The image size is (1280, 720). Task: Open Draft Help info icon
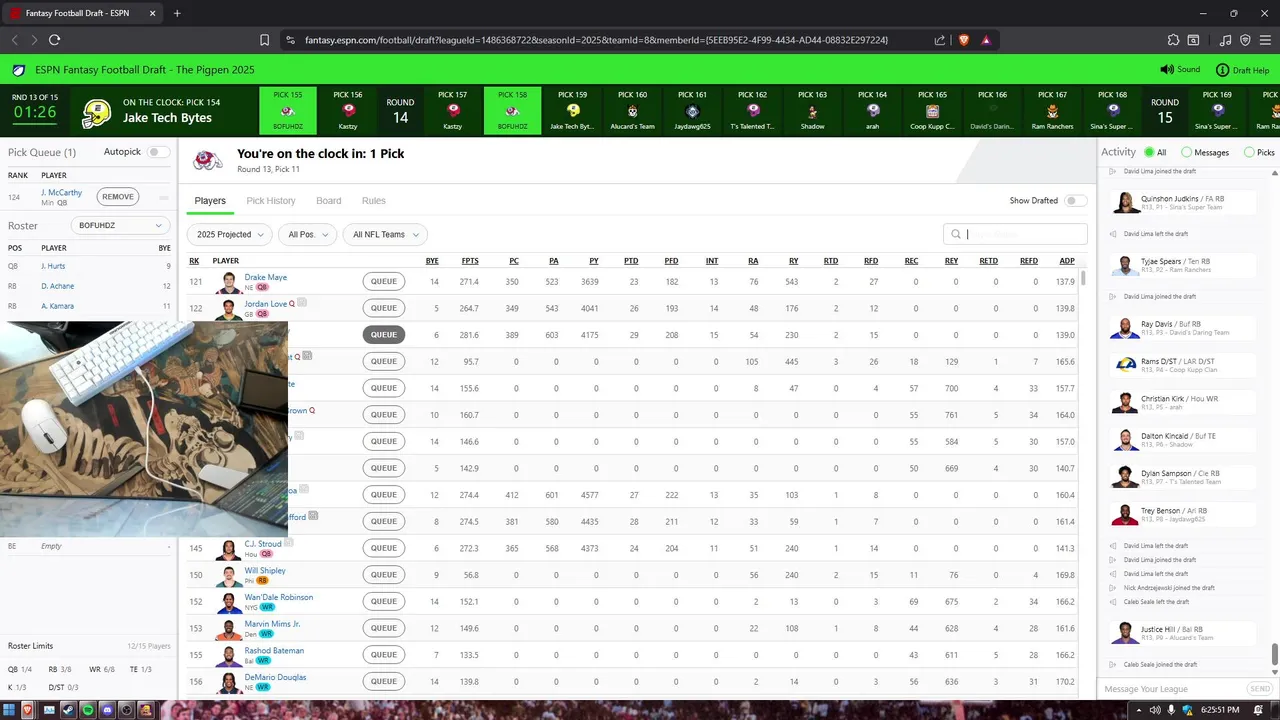(x=1222, y=70)
